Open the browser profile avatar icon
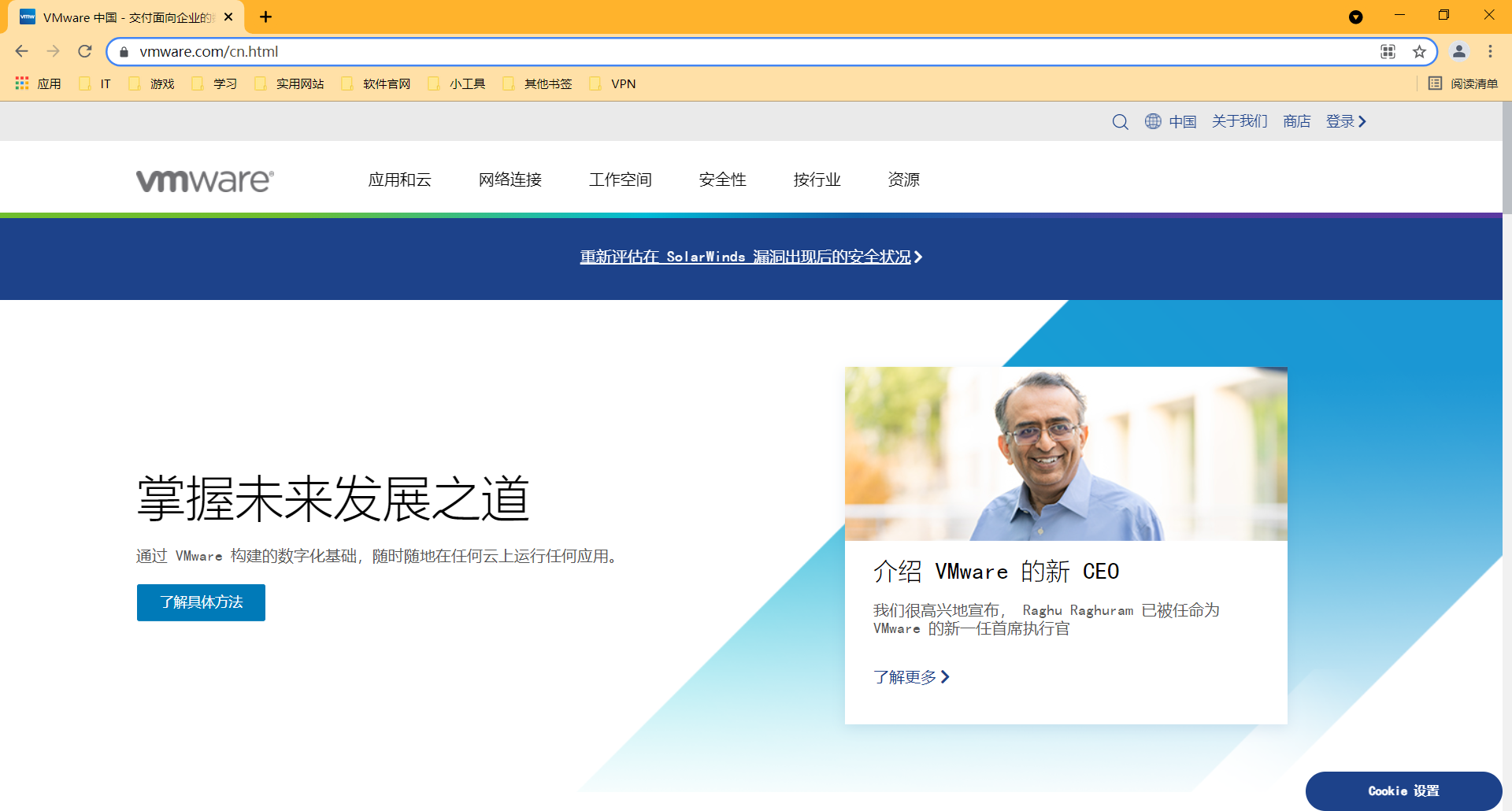1512x811 pixels. [1459, 51]
